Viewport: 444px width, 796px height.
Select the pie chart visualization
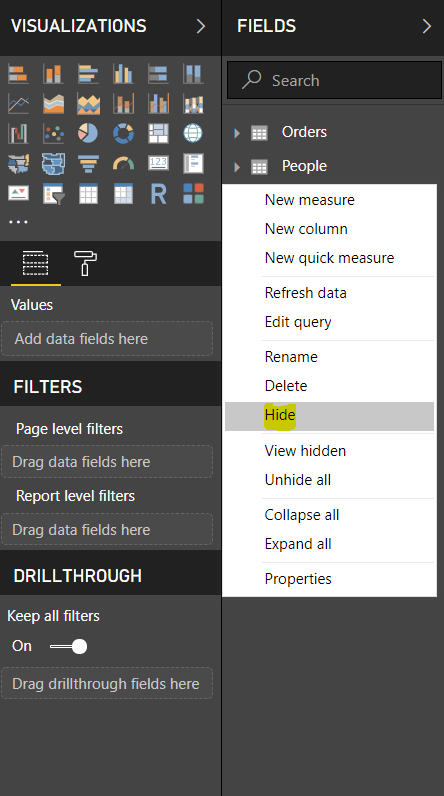click(88, 134)
